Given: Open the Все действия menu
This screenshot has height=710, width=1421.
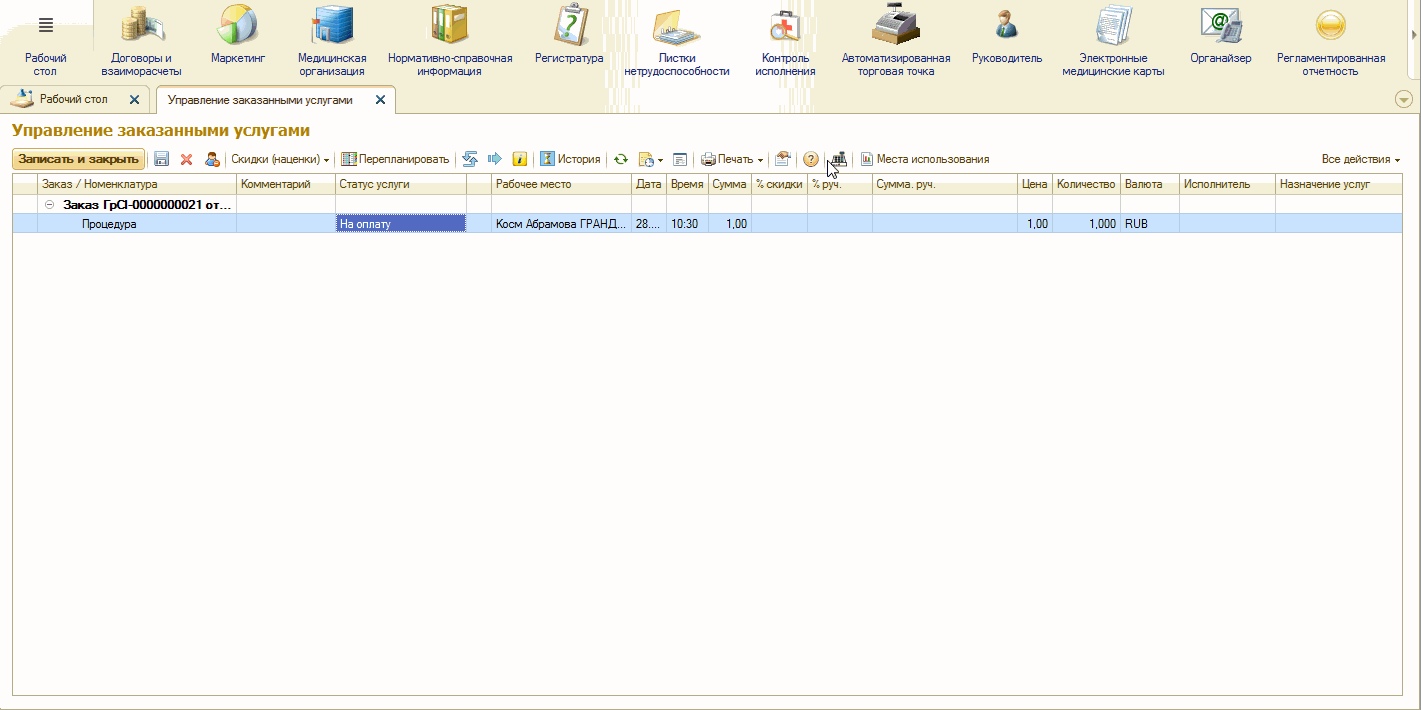Looking at the screenshot, I should [x=1360, y=159].
